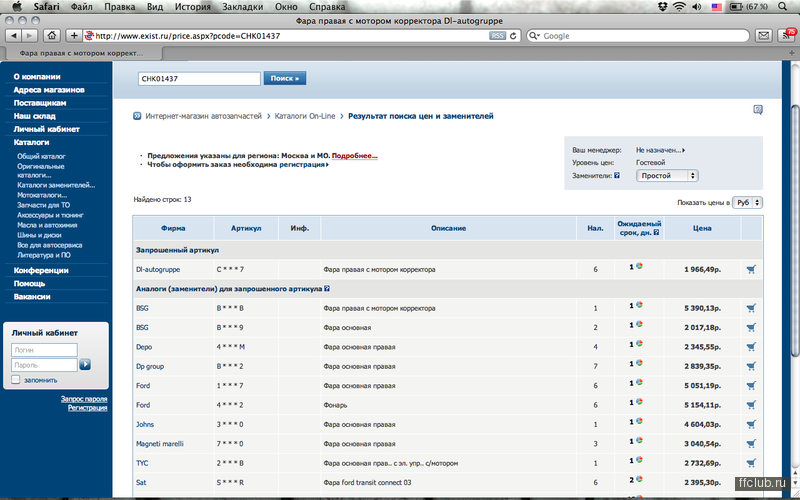Open Масла и автохимия catalog link
The image size is (800, 500).
(47, 225)
